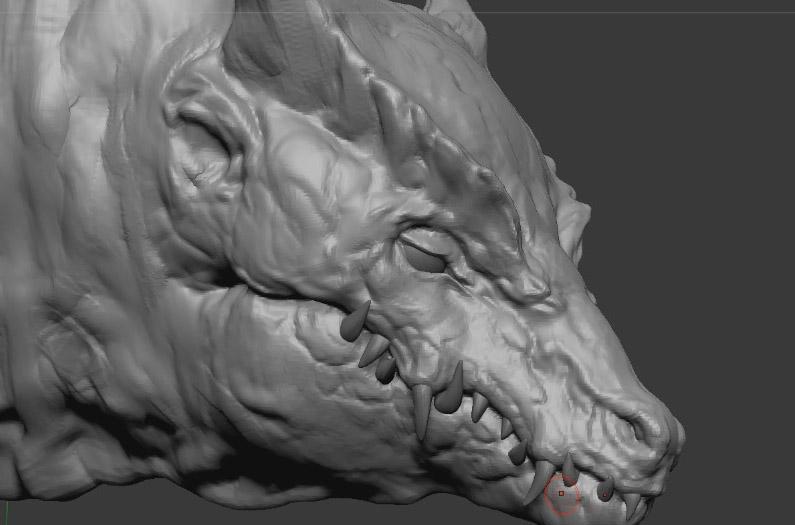
Task: Click the rearmost tooth at the mouth corner
Action: point(355,321)
